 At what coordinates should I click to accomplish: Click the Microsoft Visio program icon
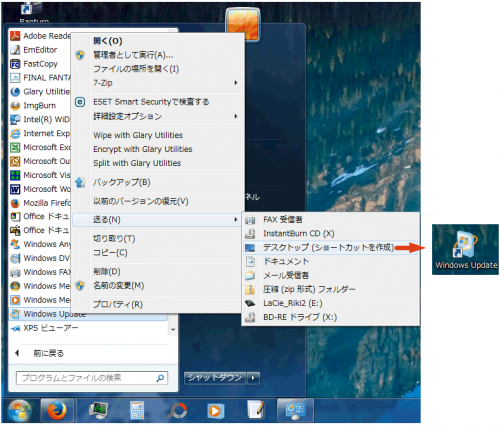coord(15,175)
